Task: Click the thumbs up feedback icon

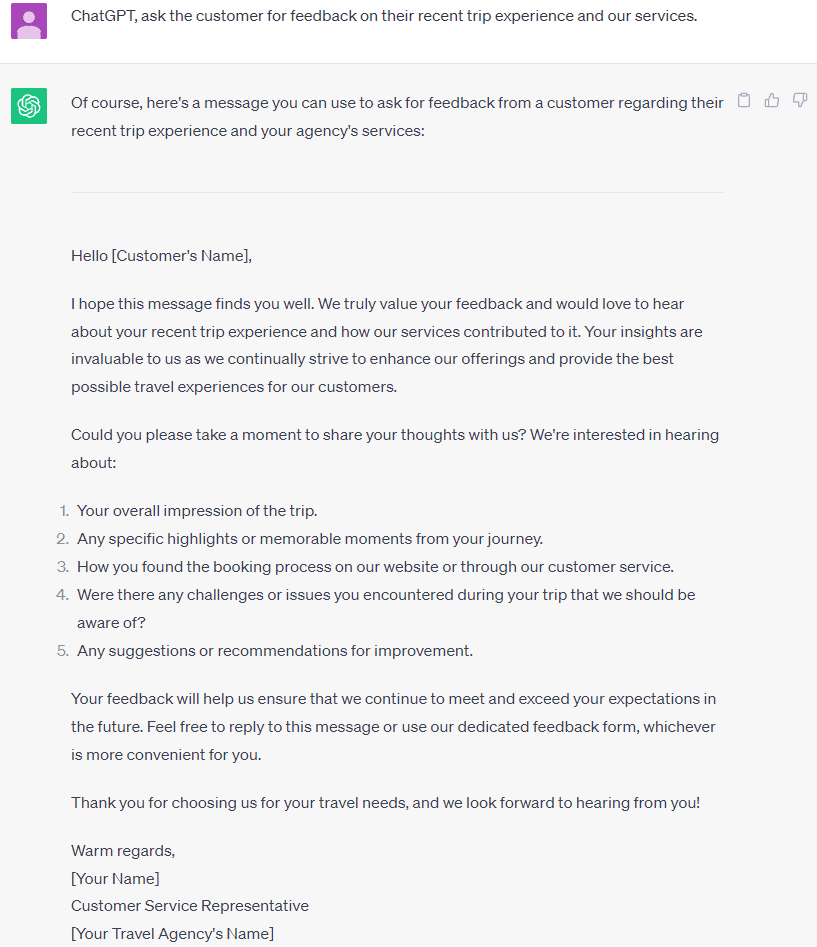Action: click(771, 100)
